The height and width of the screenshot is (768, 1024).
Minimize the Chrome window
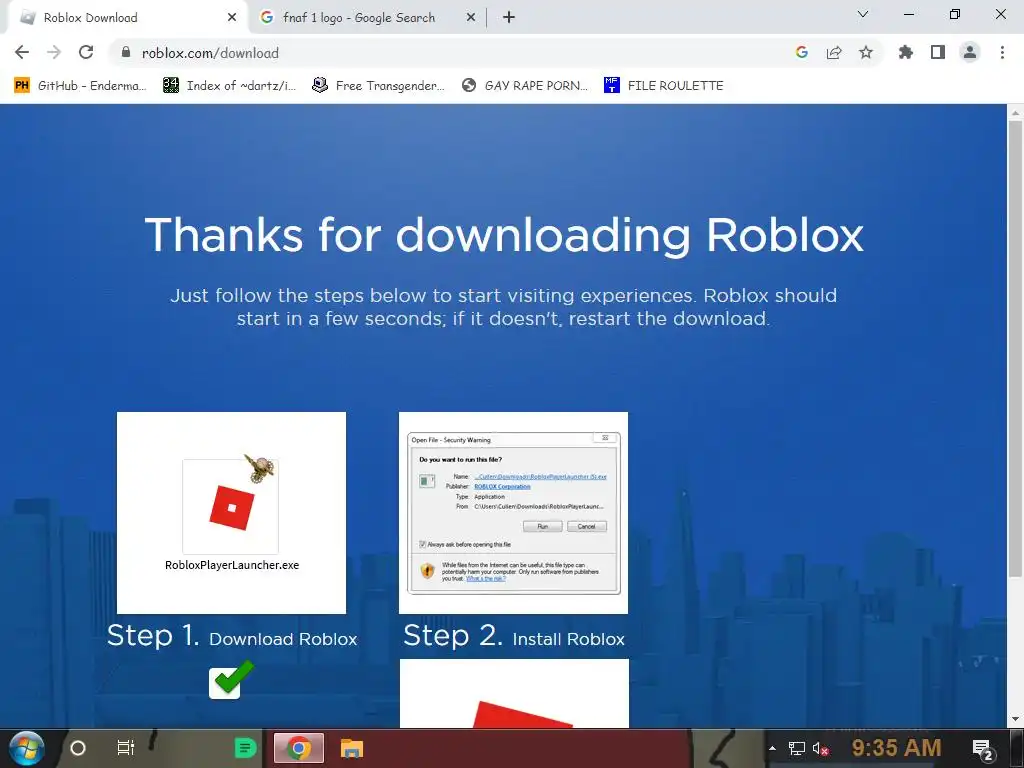pyautogui.click(x=908, y=14)
